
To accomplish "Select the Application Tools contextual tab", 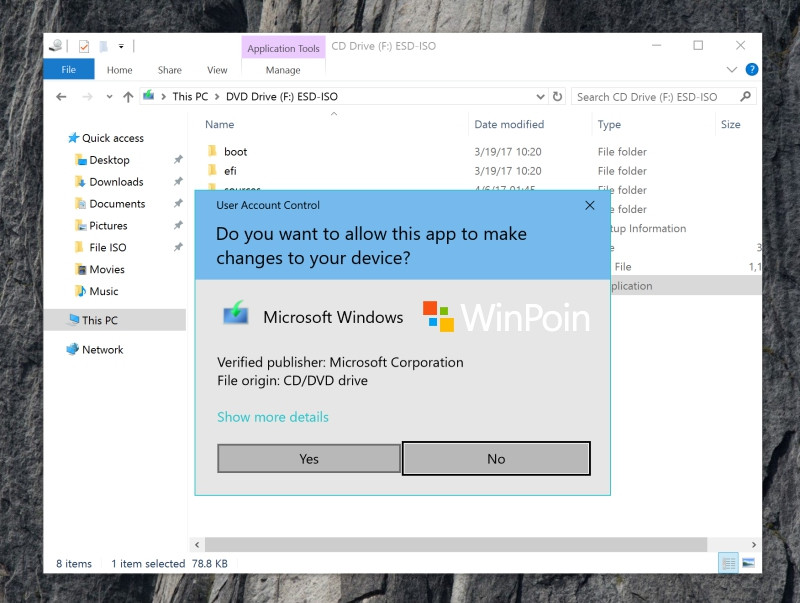I will (283, 48).
